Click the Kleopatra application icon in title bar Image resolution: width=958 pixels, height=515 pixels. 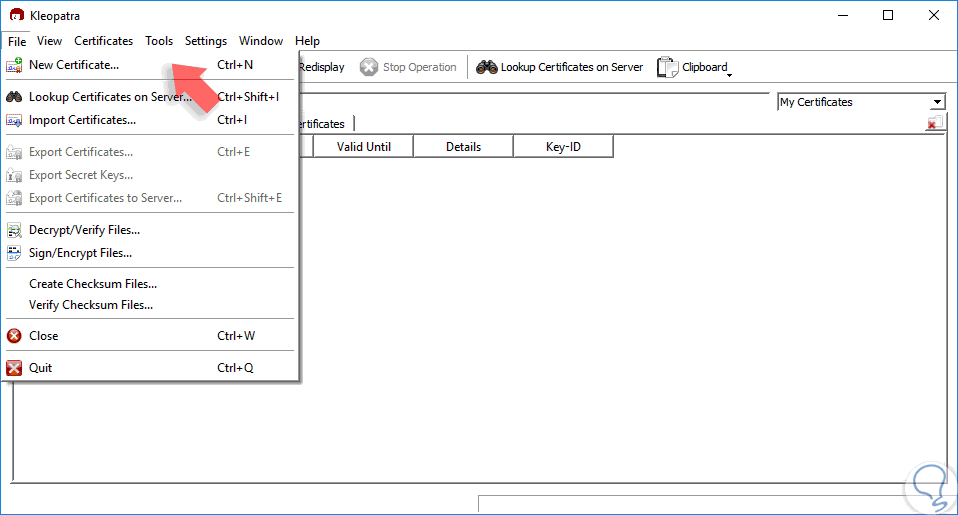coord(16,15)
